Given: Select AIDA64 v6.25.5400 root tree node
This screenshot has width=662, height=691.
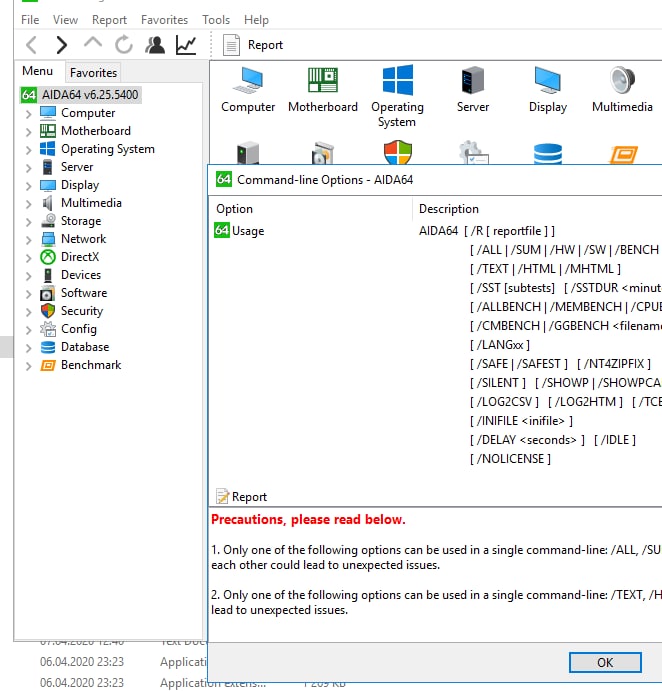Looking at the screenshot, I should click(x=81, y=95).
